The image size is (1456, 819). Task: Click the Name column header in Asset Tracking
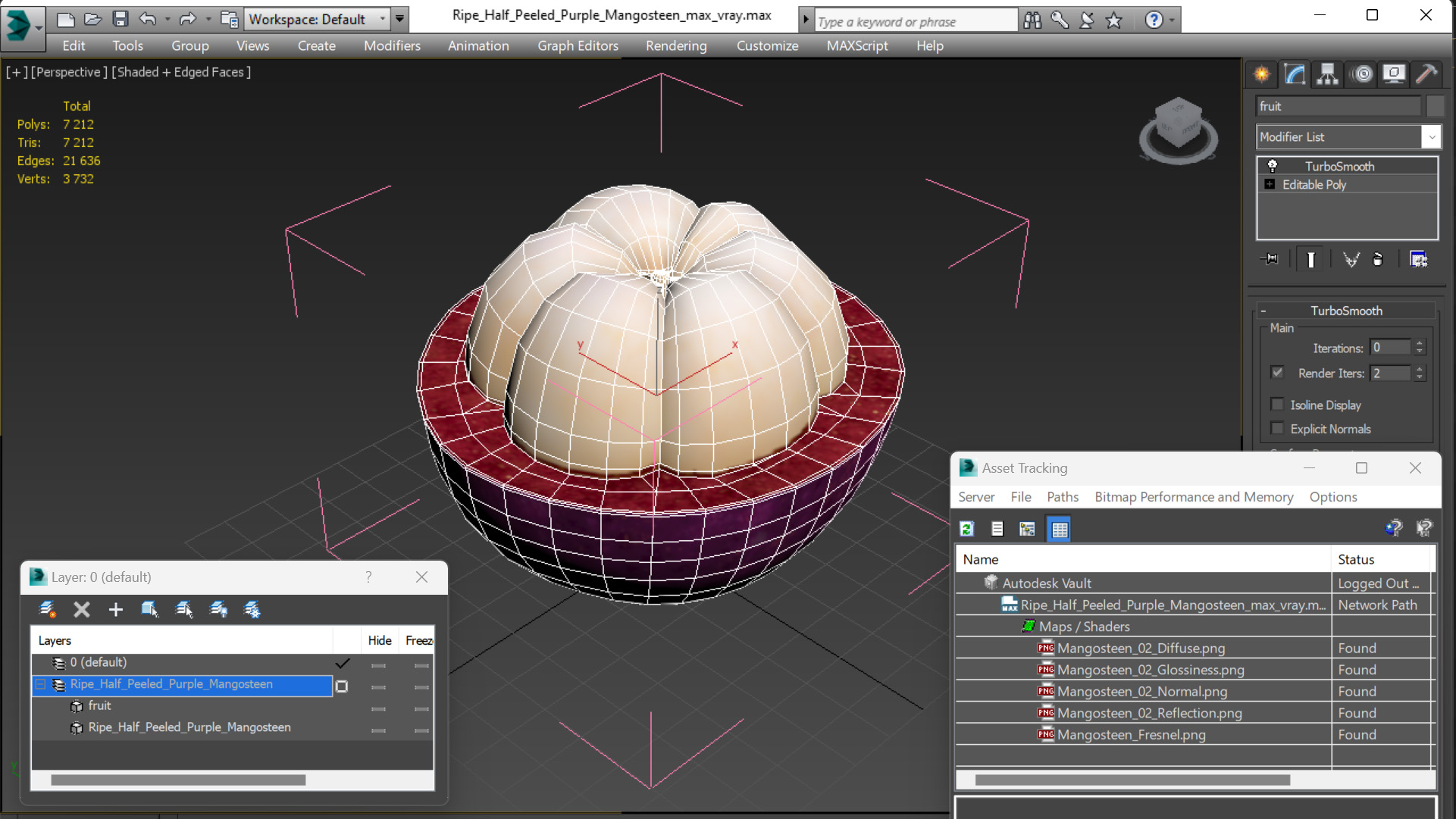[1143, 559]
